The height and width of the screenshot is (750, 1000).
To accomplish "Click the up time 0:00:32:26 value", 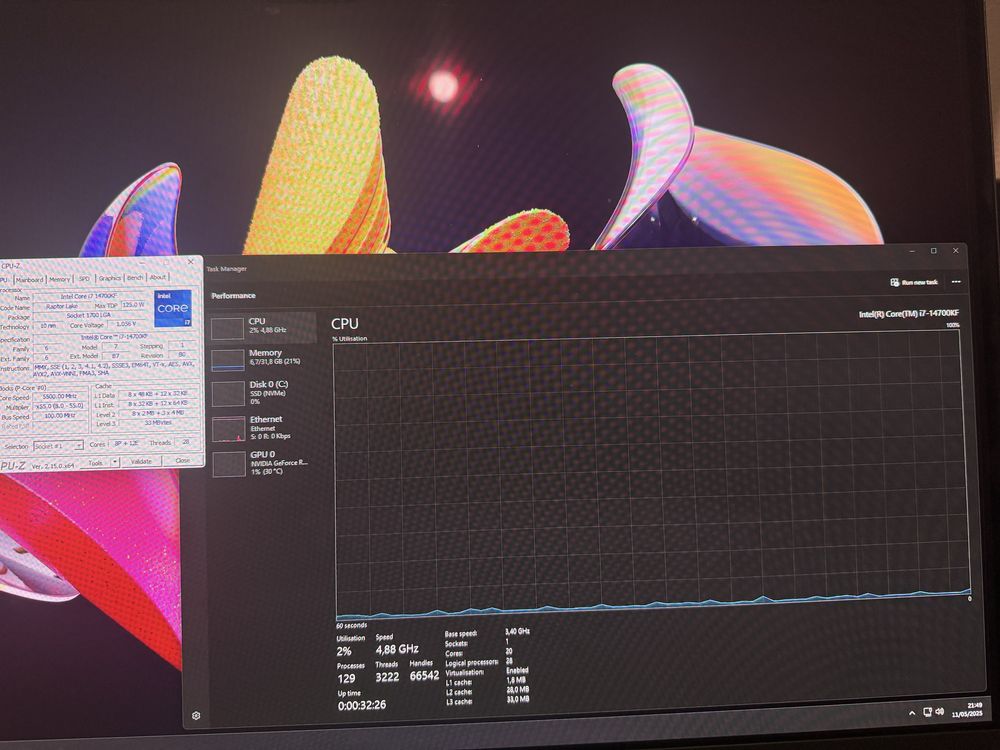I will pyautogui.click(x=362, y=705).
